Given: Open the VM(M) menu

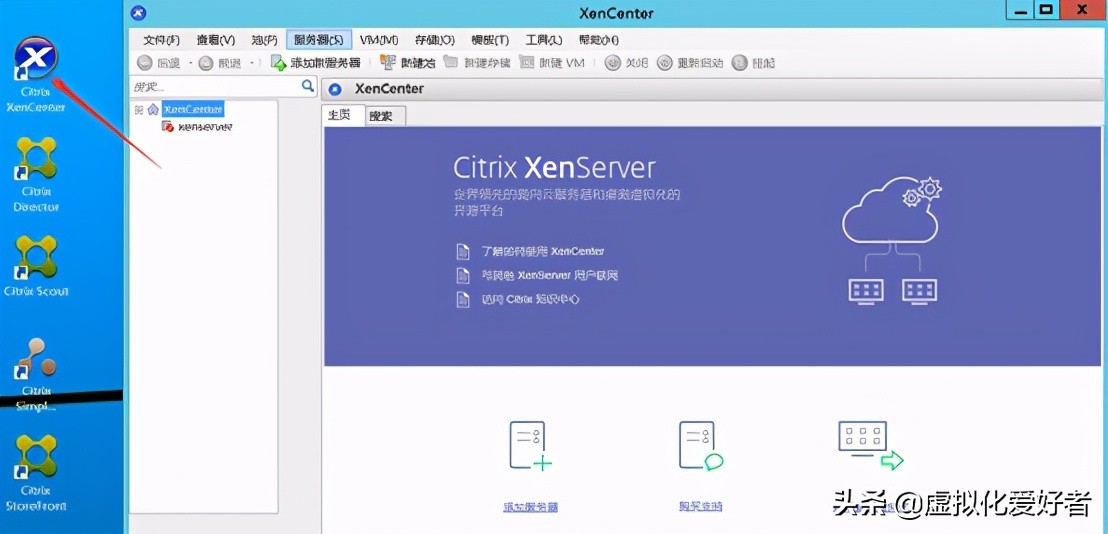Looking at the screenshot, I should tap(379, 40).
